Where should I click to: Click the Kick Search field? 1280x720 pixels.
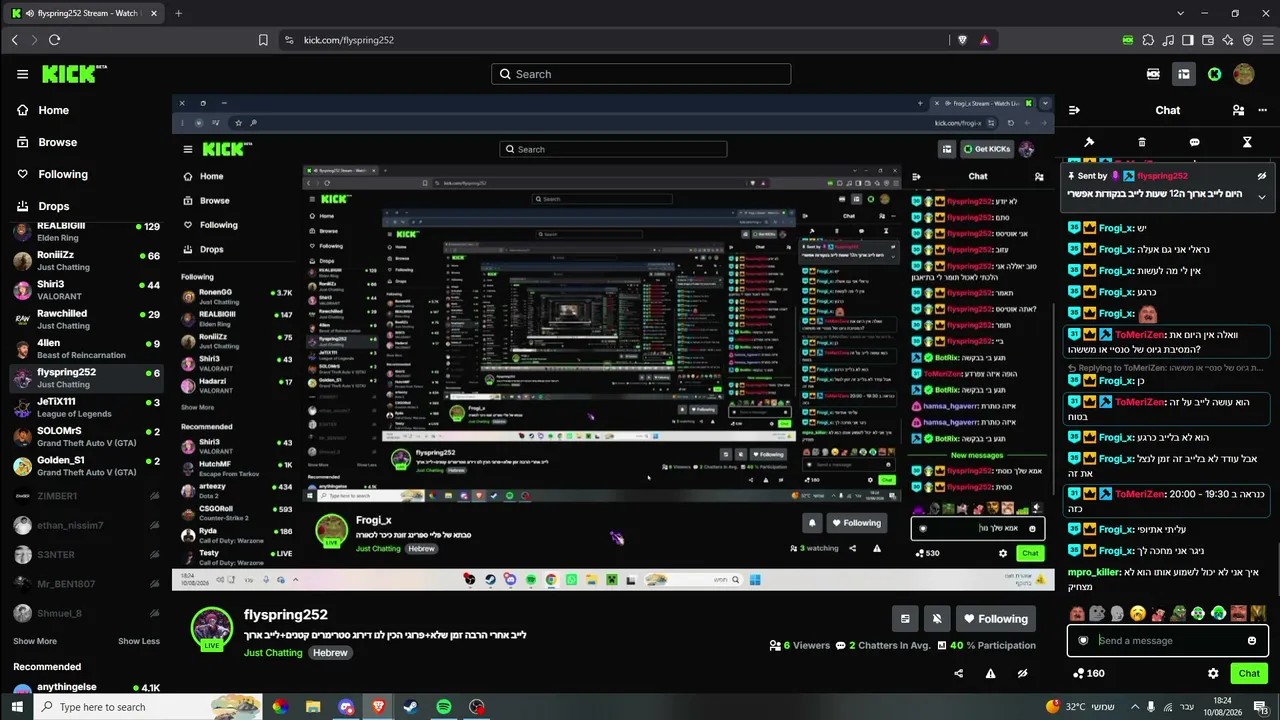(641, 74)
